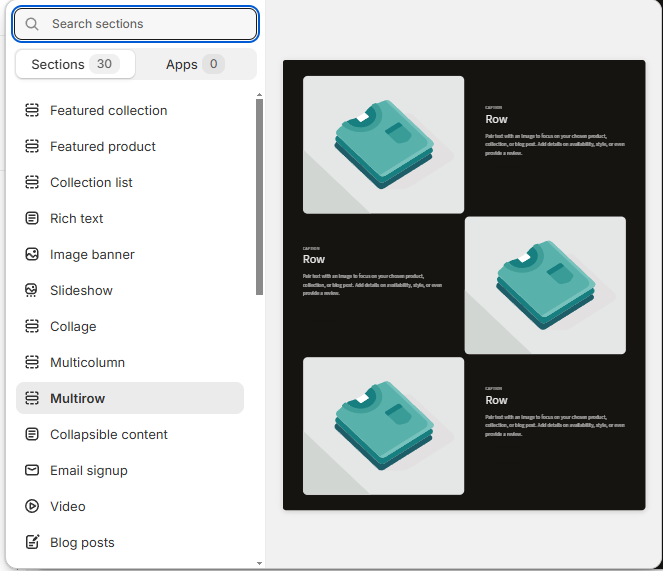Screen dimensions: 663x571
Task: Click the magnifying glass search icon
Action: [x=33, y=24]
